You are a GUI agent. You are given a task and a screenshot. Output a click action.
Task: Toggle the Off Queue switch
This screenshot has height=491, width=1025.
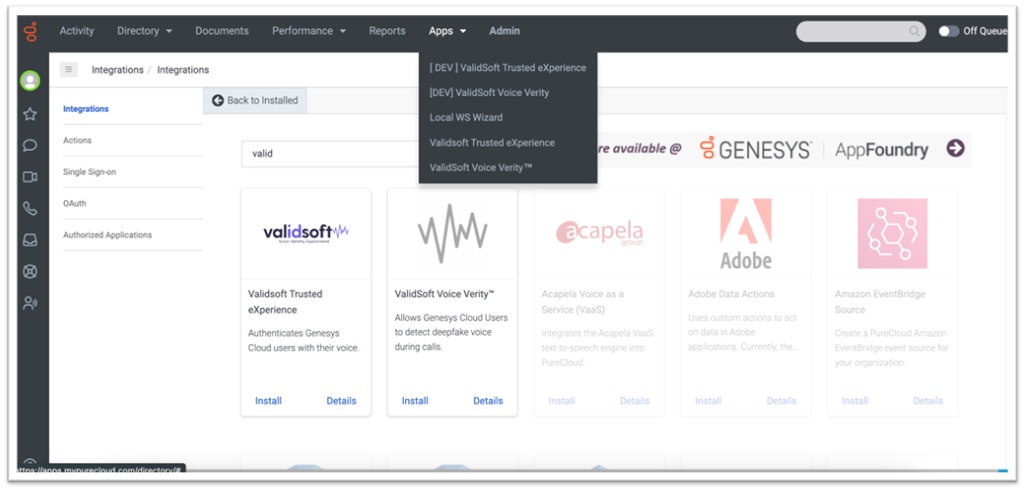[948, 31]
